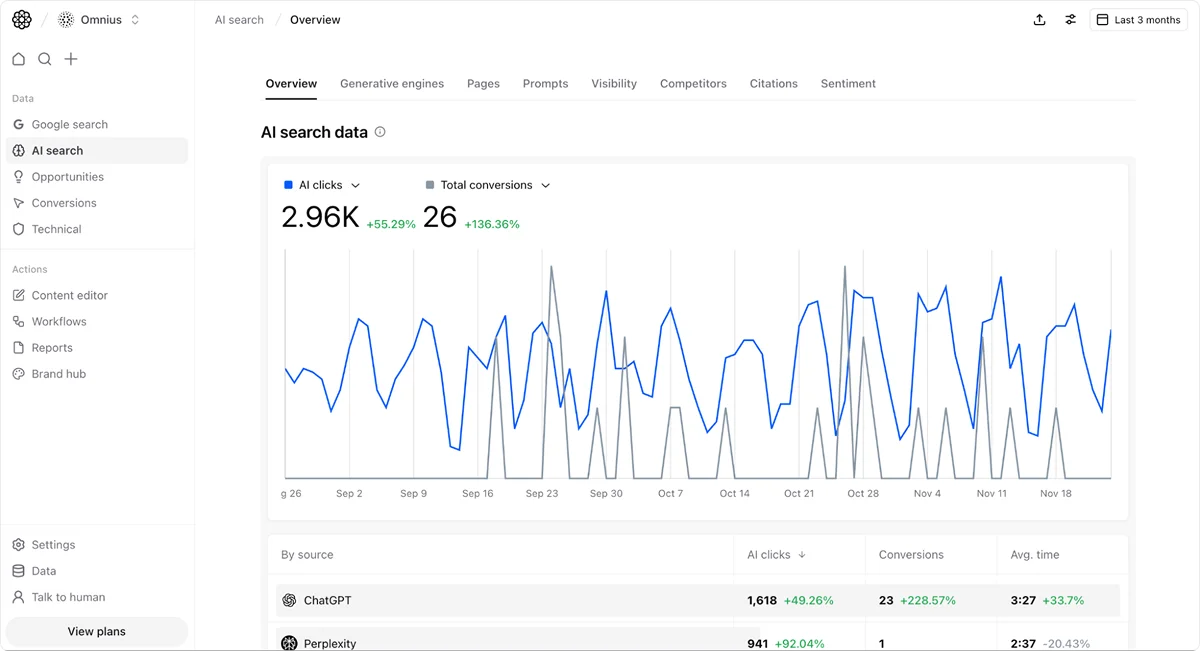
Task: Click the View plans button
Action: click(x=96, y=631)
